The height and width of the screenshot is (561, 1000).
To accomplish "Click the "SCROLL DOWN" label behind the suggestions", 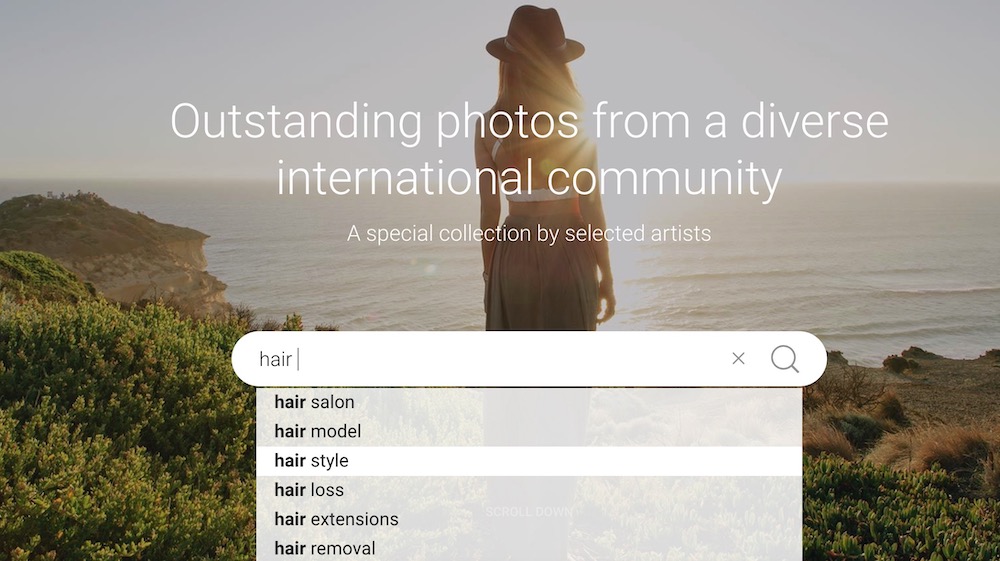I will click(529, 512).
